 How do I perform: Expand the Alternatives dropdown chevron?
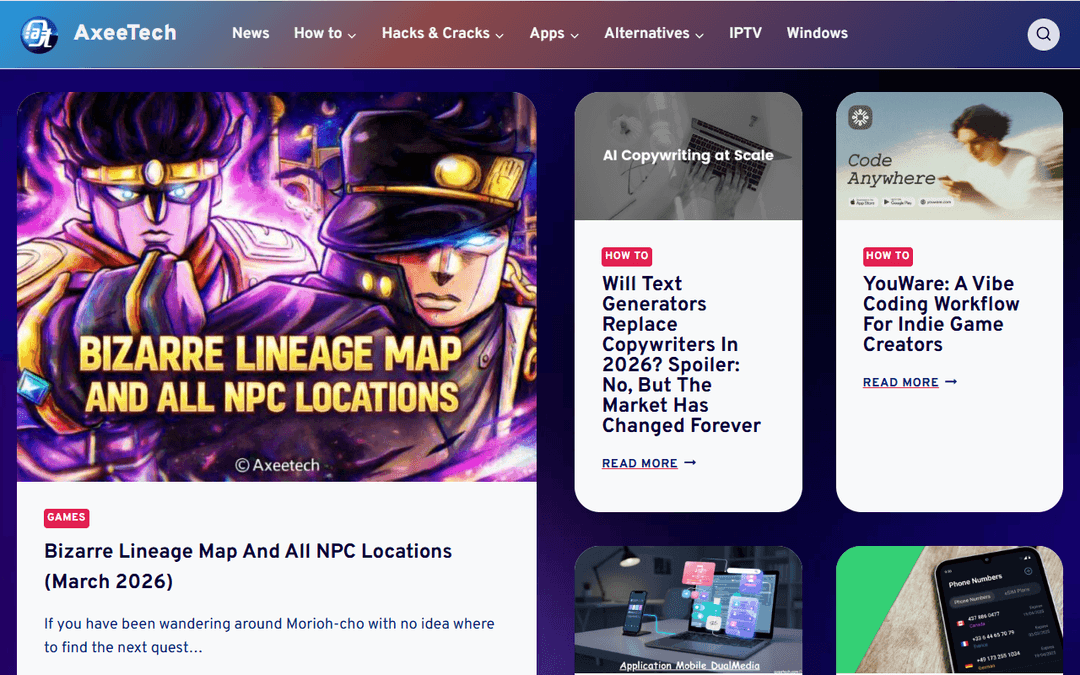699,35
